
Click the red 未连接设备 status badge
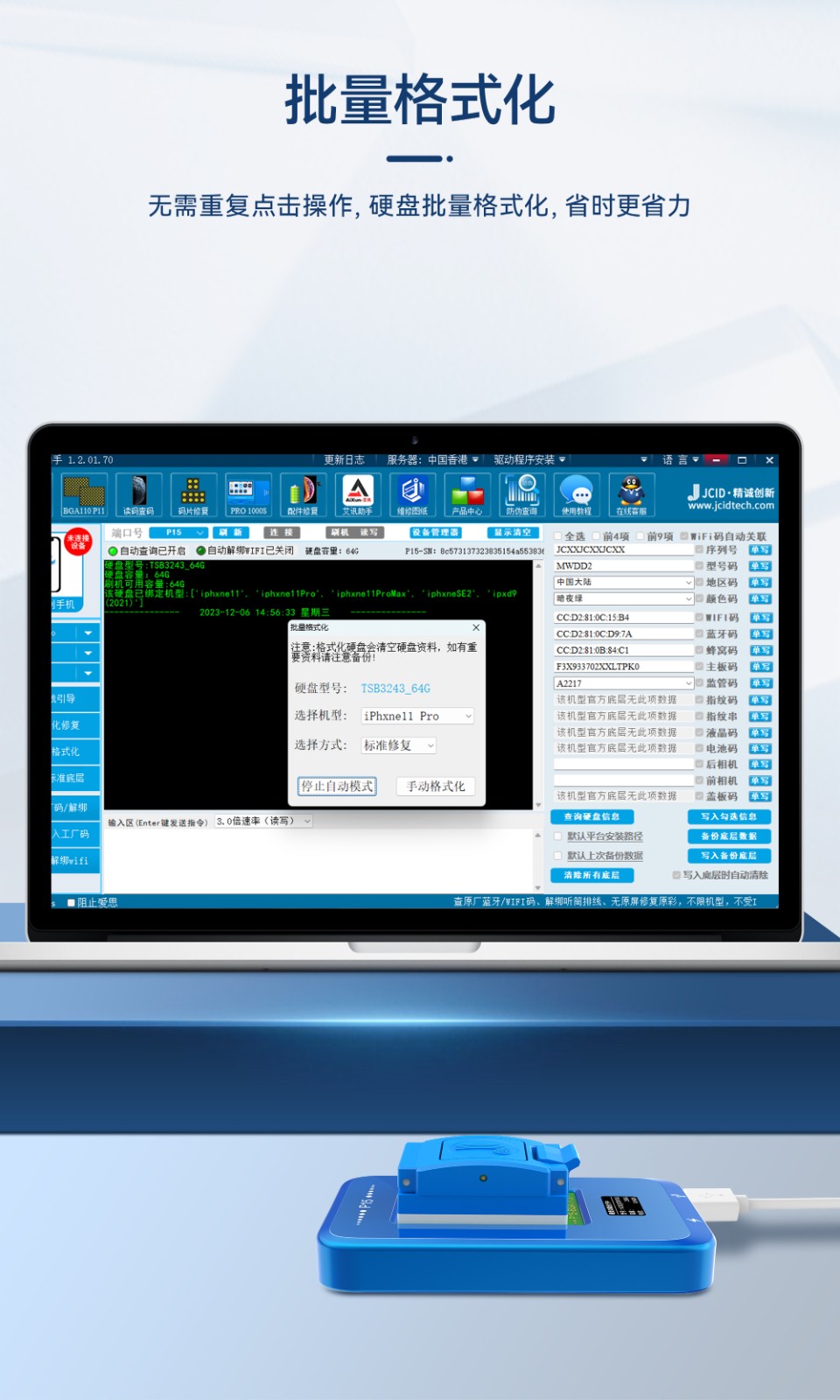click(78, 542)
